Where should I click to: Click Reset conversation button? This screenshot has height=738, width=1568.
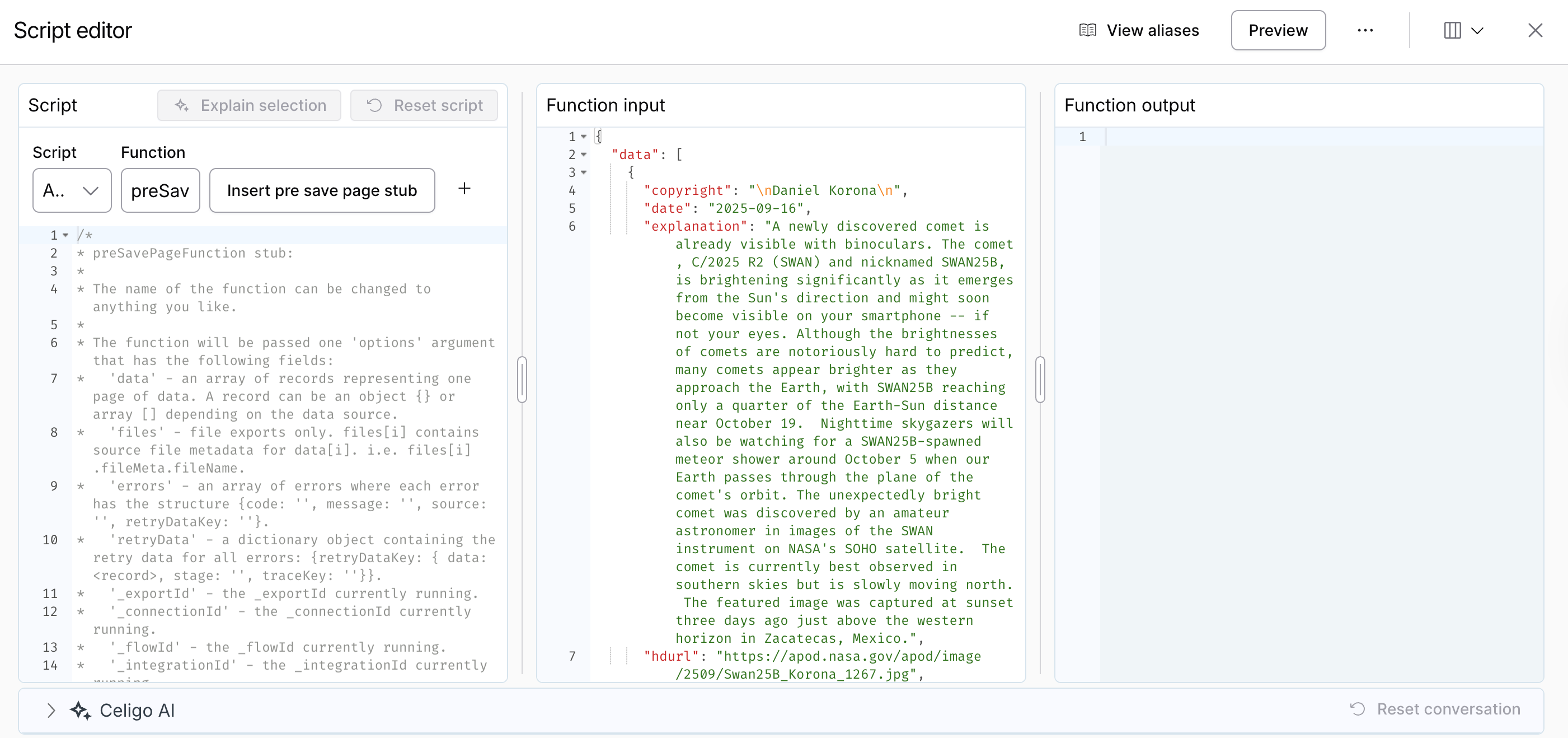[1435, 709]
